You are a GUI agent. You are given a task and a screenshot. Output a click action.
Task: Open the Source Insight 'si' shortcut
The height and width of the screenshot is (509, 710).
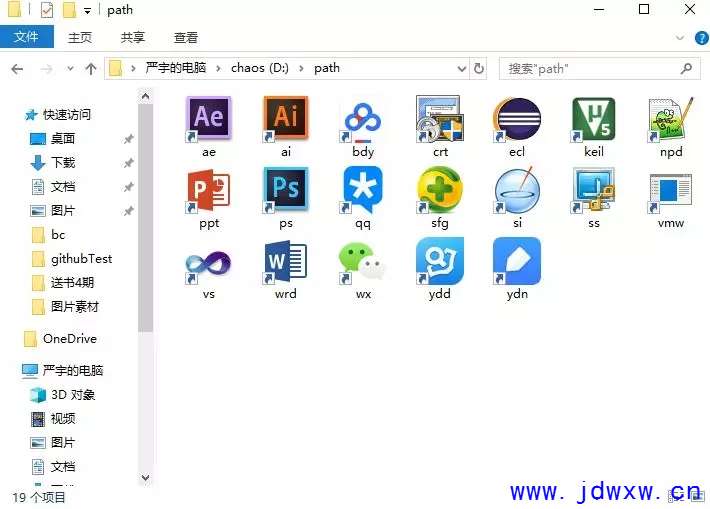click(517, 198)
